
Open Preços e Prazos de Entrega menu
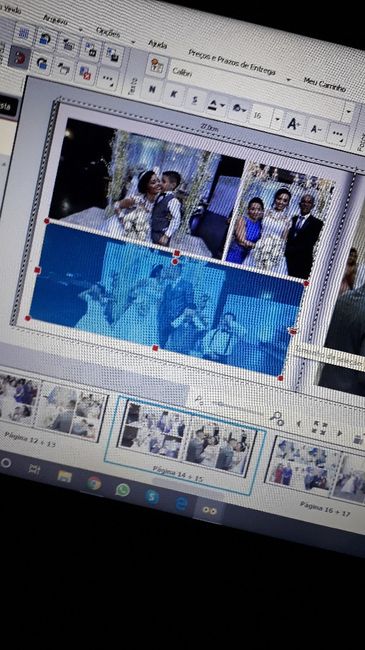(232, 62)
